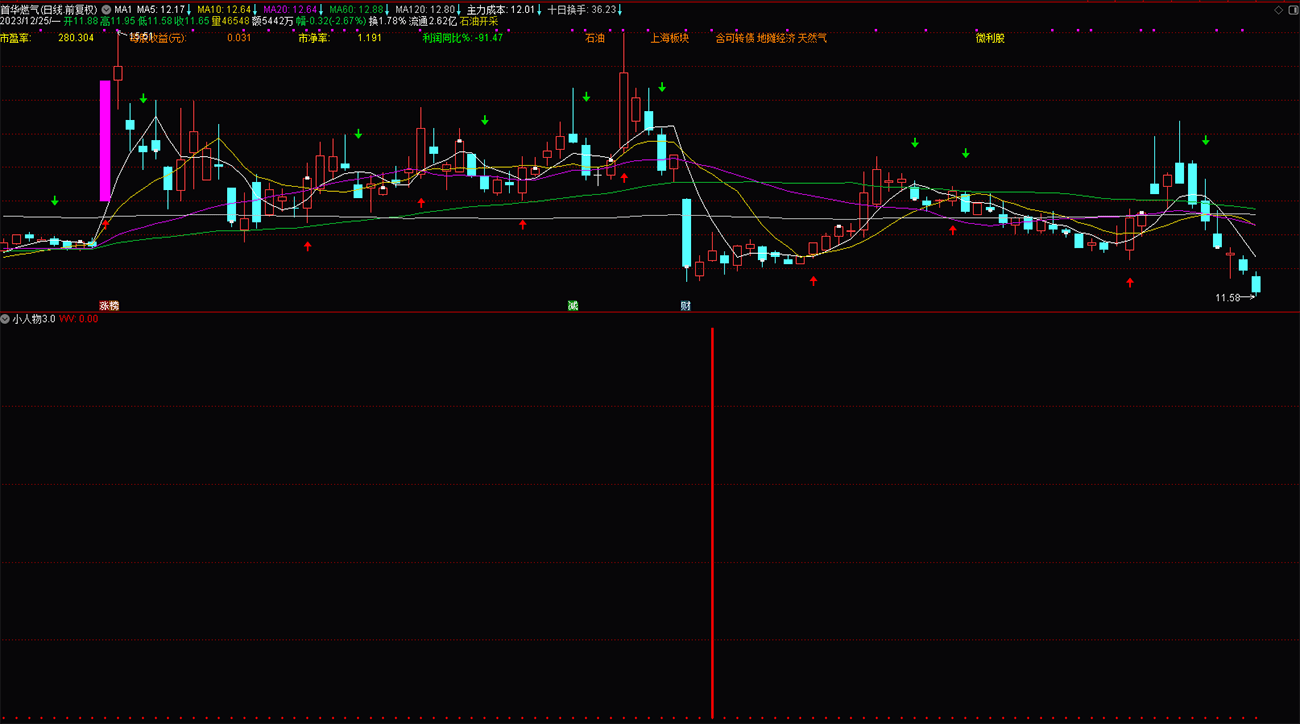
Task: Click the 财 financial report marker
Action: [686, 305]
